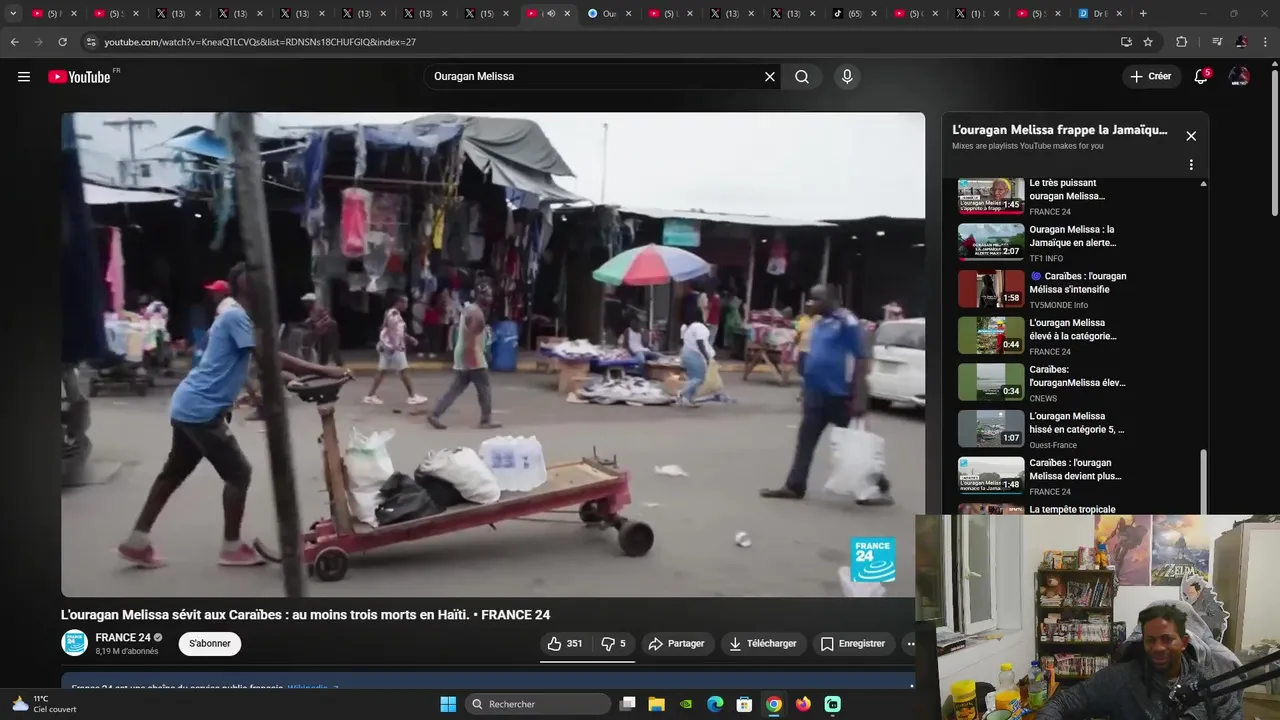Close the L'ouragan Melissa mix panel
The height and width of the screenshot is (720, 1280).
pos(1191,136)
